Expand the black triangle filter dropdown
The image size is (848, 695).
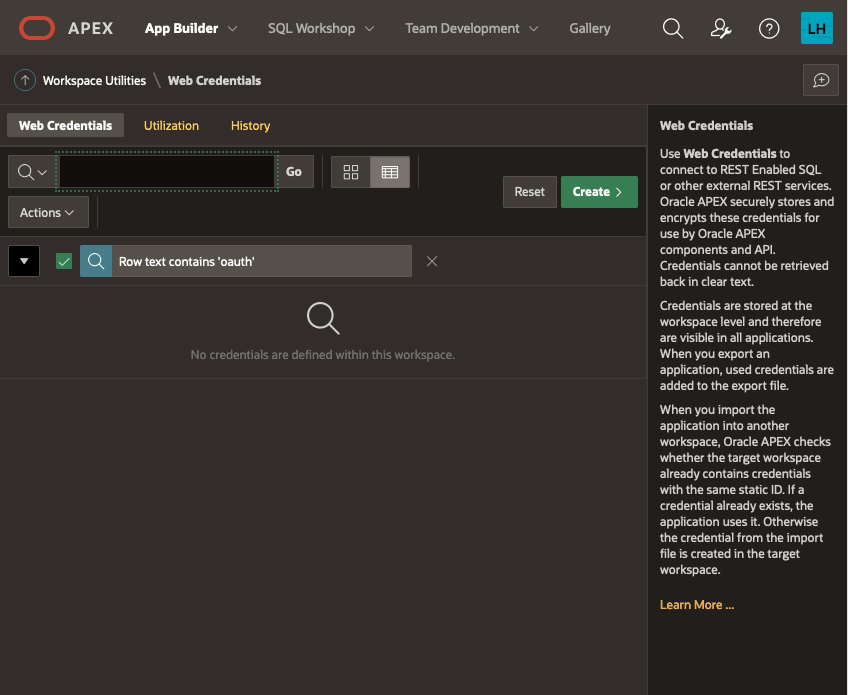(22, 260)
